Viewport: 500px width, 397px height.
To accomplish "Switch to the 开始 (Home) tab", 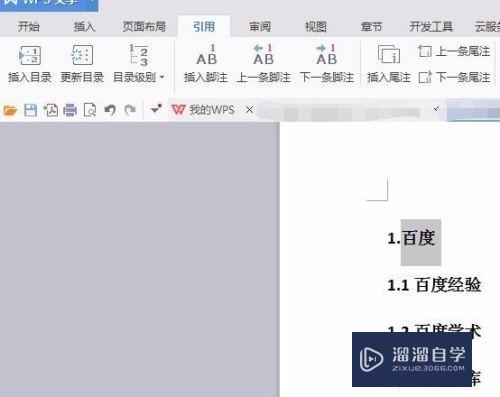I will (x=29, y=26).
